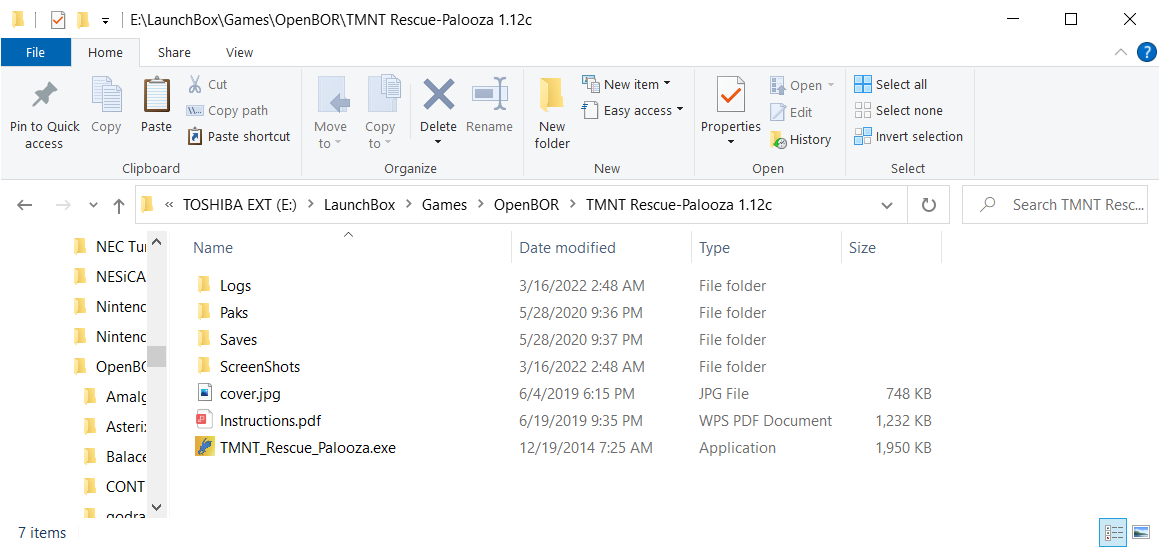Refresh the current folder view
Image resolution: width=1159 pixels, height=547 pixels.
930,205
